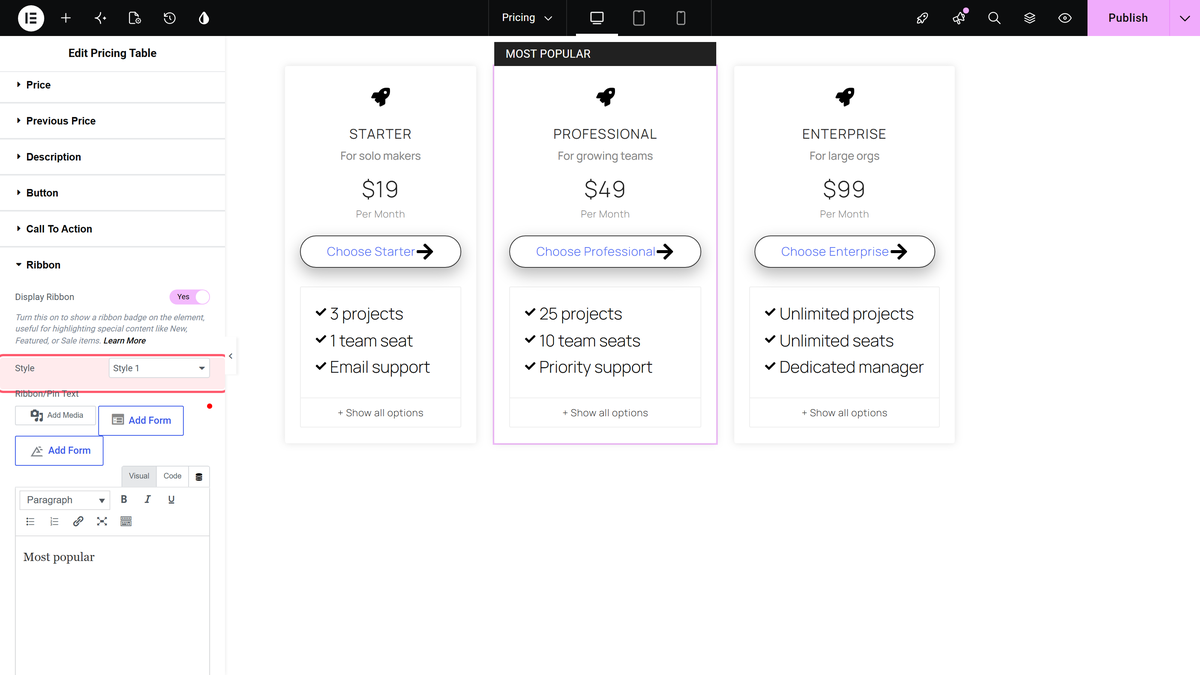Expand the Price section
This screenshot has height=675, width=1200.
pos(113,85)
